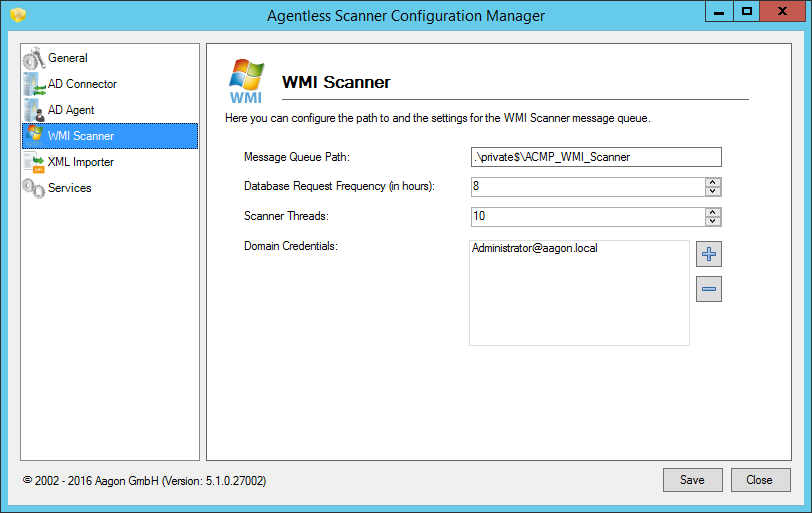812x513 pixels.
Task: Click the Aagon GmbH version text
Action: click(x=144, y=481)
